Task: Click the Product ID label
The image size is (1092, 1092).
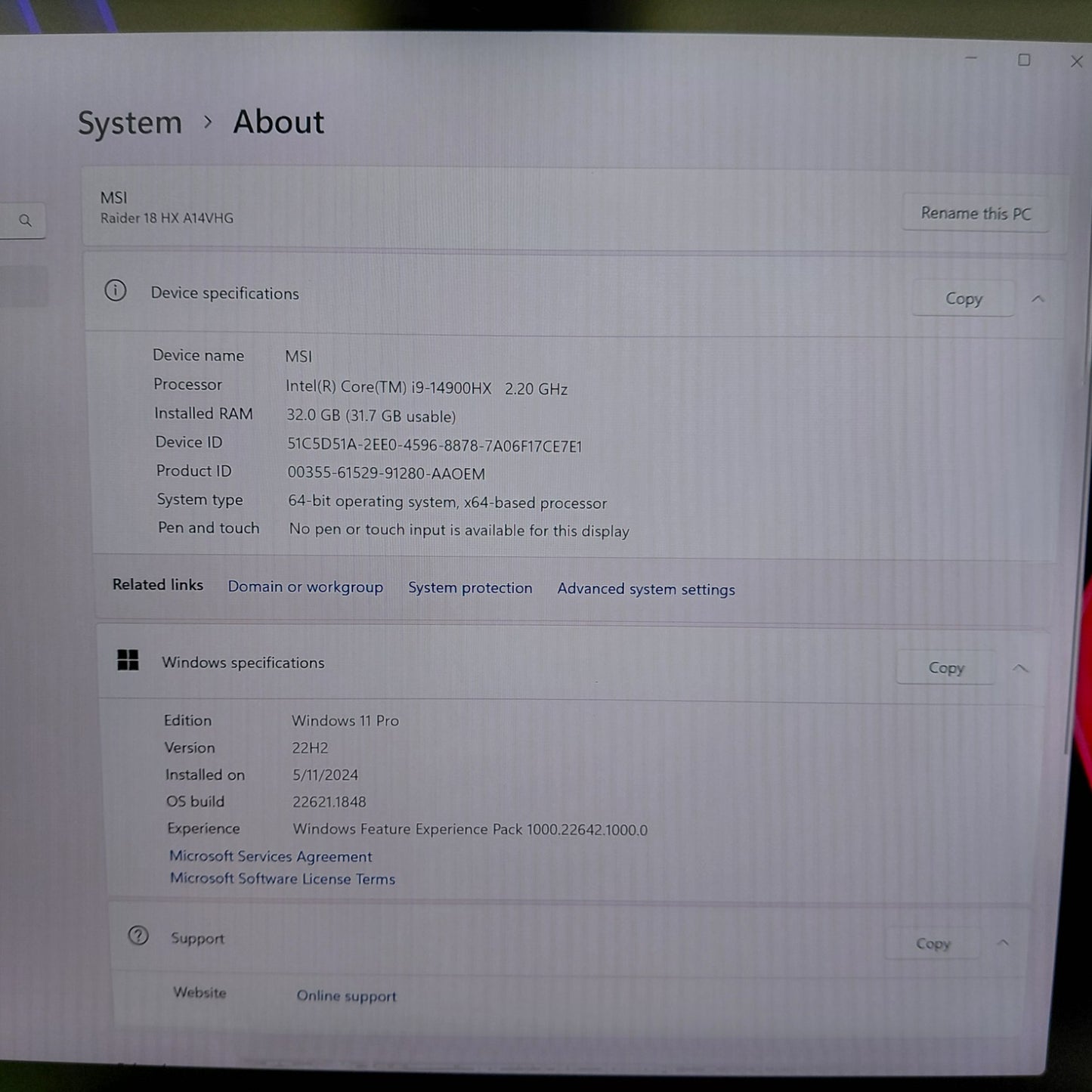Action: pyautogui.click(x=193, y=471)
